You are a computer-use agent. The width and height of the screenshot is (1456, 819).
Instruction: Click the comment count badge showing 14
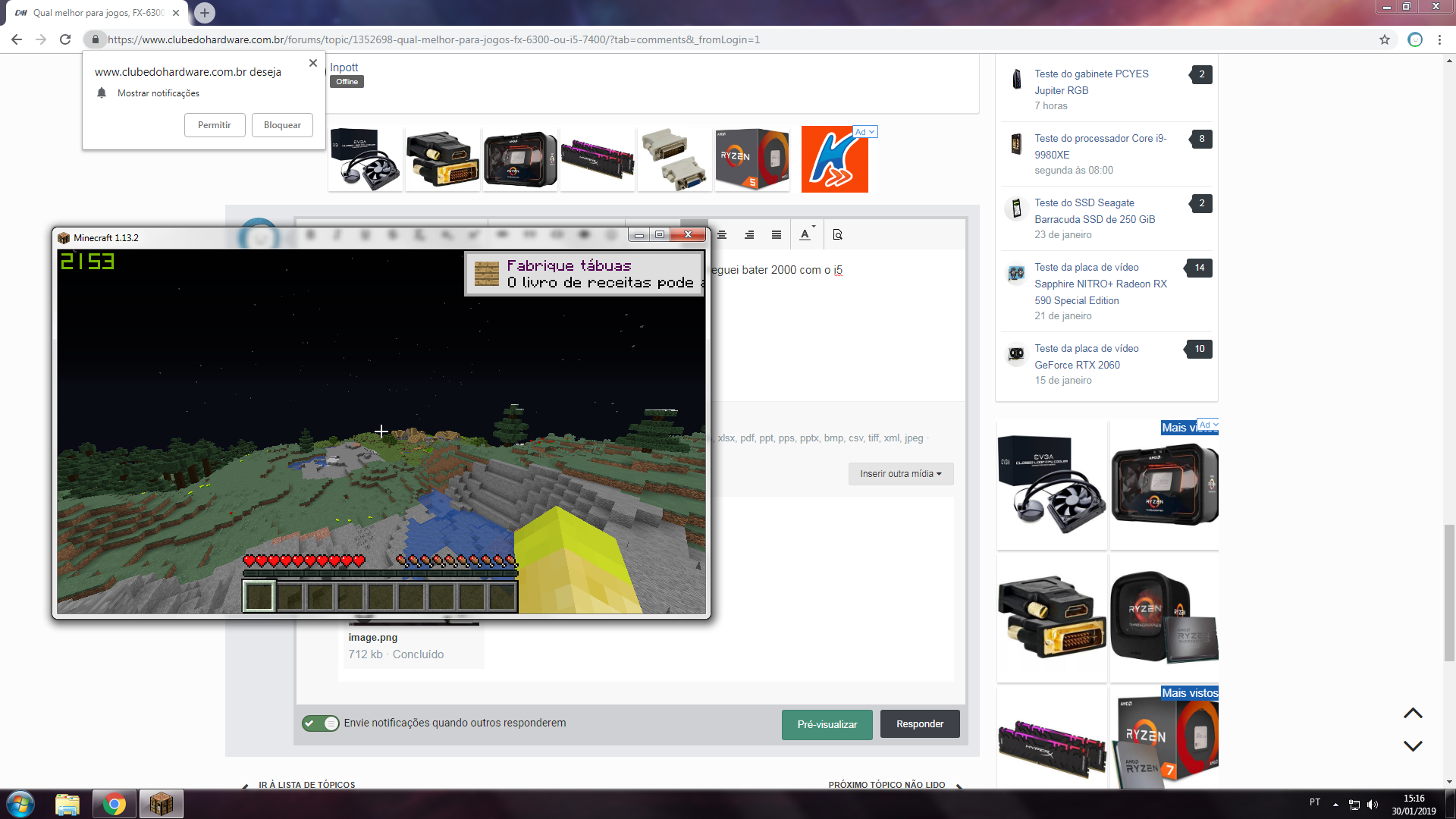1199,268
